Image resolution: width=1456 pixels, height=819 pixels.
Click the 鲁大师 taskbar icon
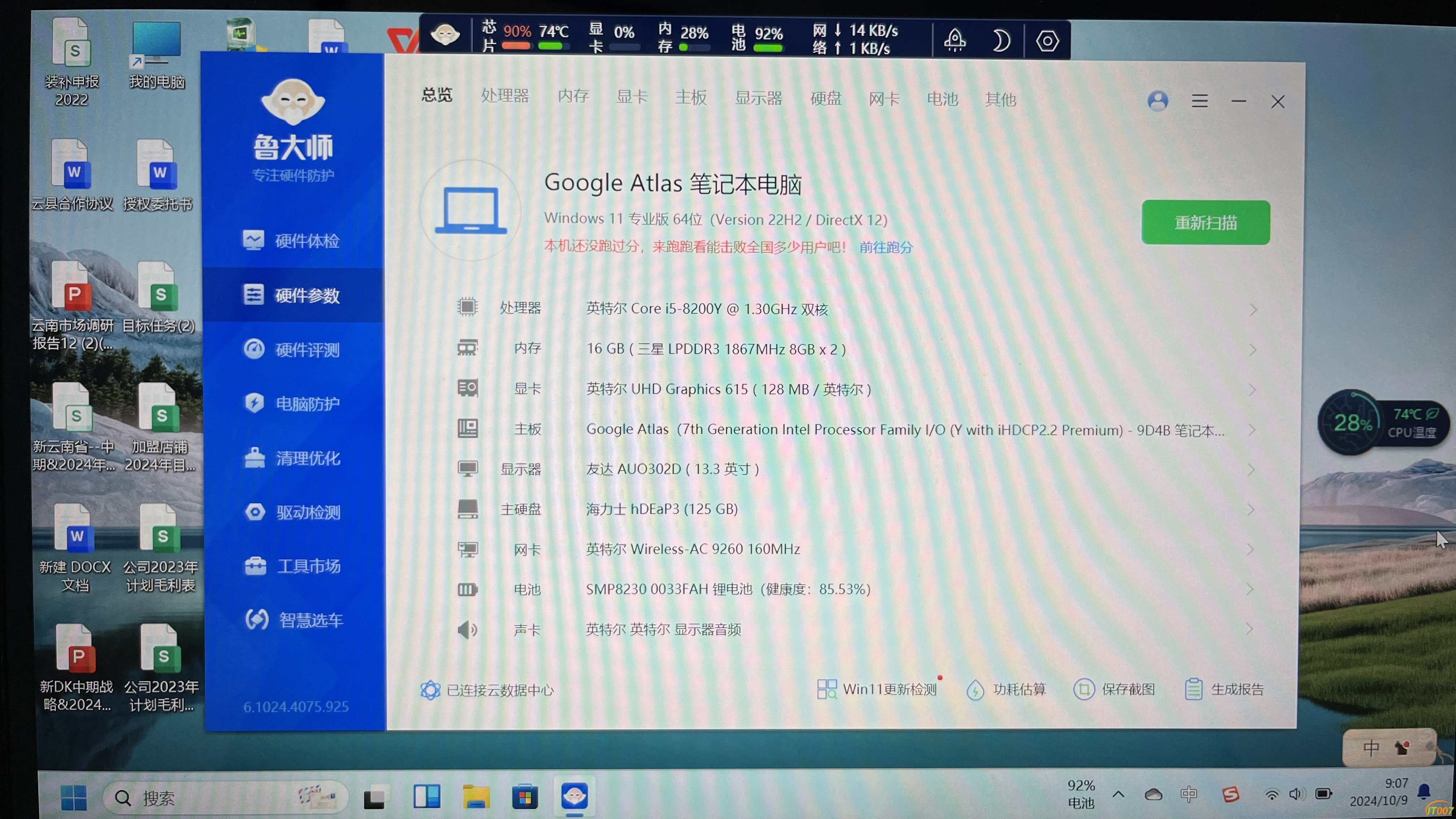point(574,796)
